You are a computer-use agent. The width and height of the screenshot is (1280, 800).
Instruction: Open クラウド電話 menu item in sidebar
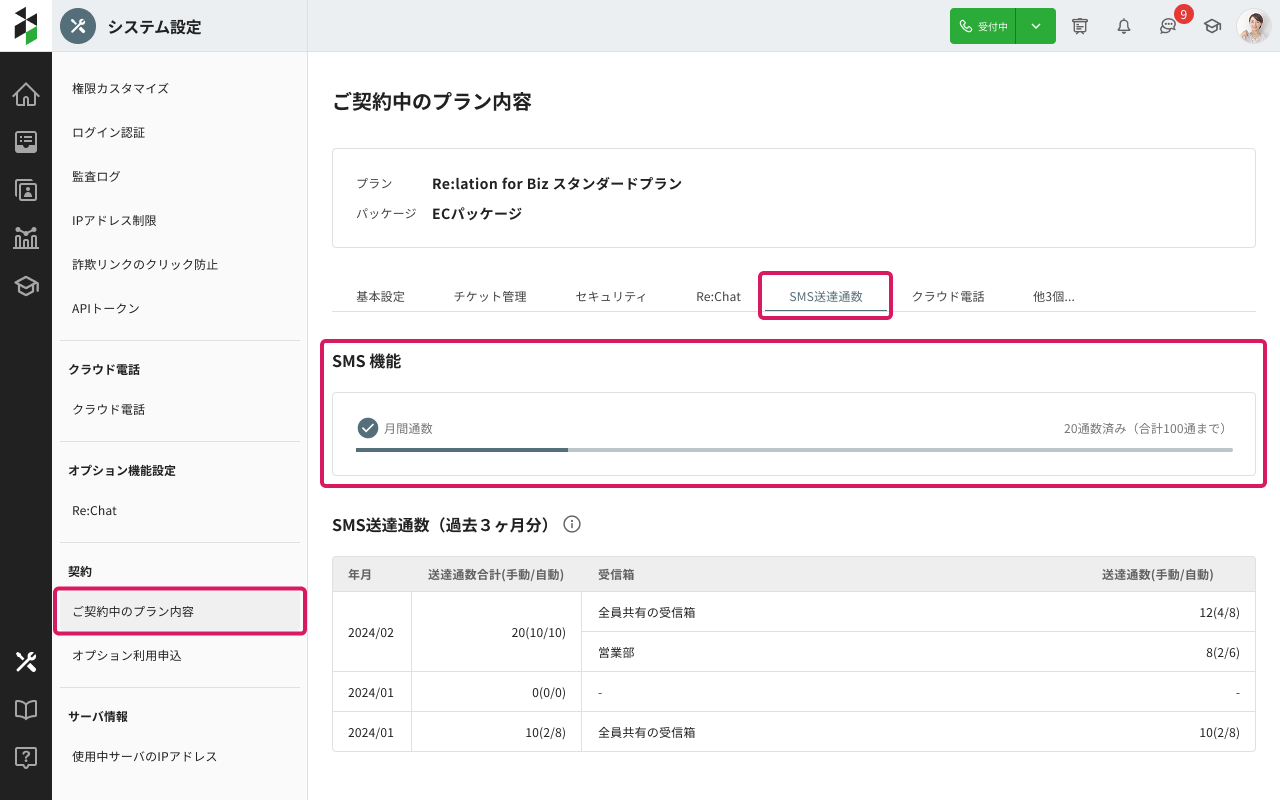click(180, 409)
